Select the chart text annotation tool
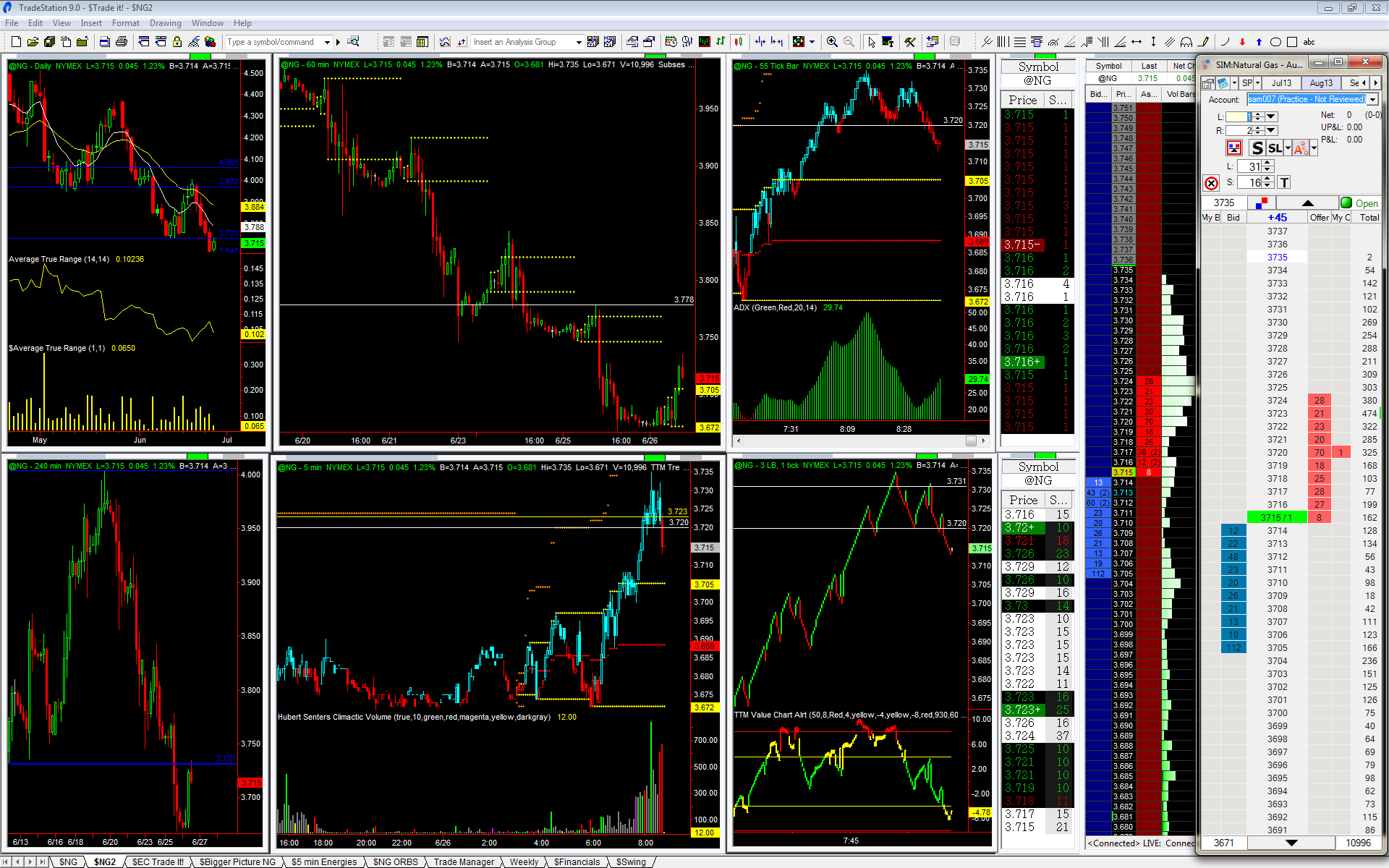This screenshot has height=868, width=1389. 888,42
